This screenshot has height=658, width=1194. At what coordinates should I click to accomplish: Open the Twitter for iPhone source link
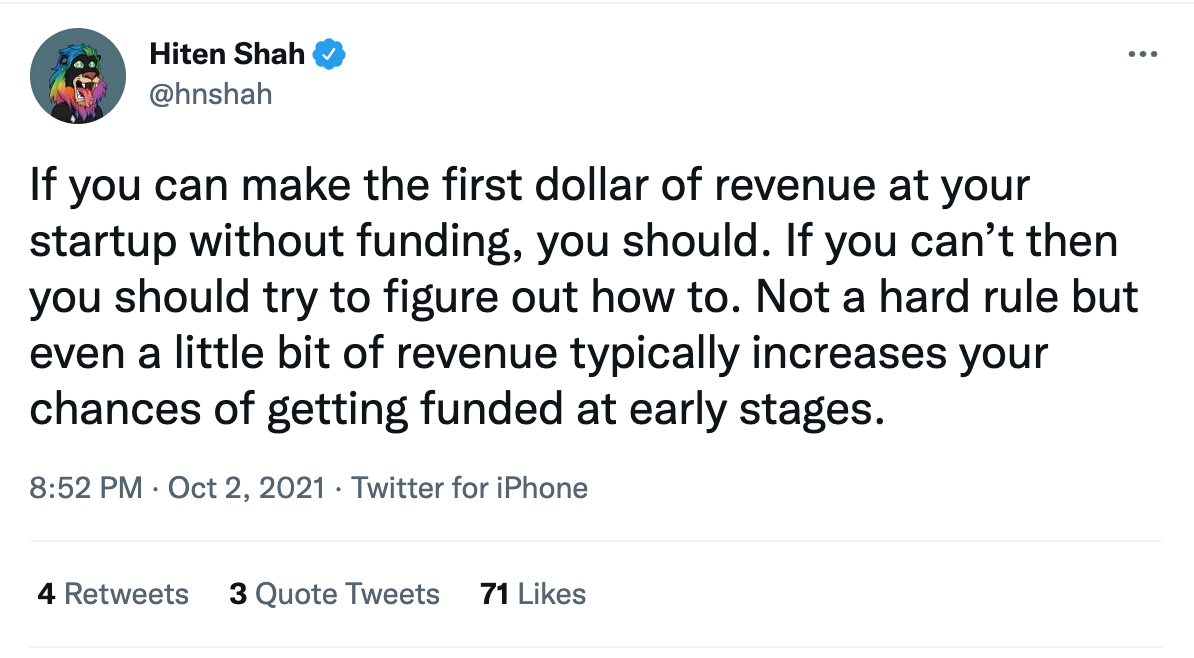pyautogui.click(x=469, y=487)
